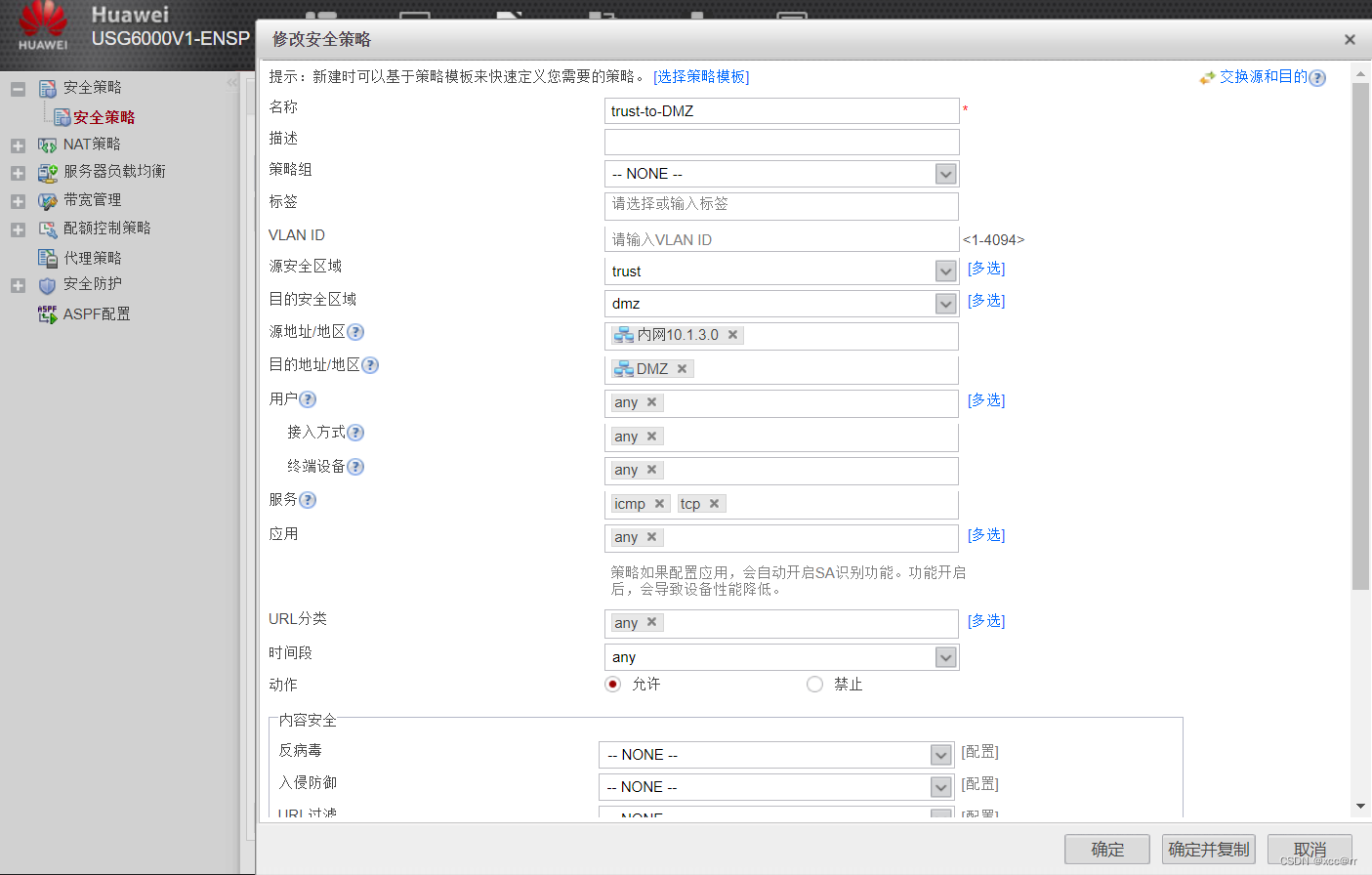Close the 修改安全策略 dialog

pos(1350,40)
